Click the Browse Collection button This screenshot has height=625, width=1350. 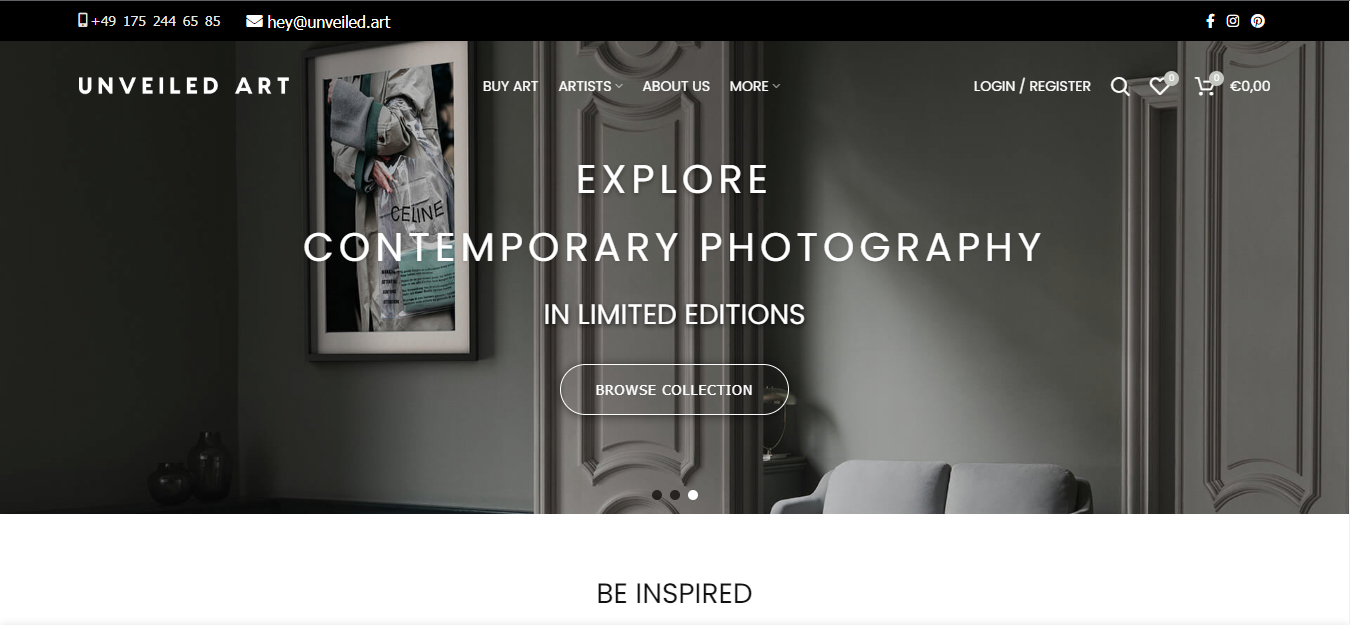tap(674, 390)
